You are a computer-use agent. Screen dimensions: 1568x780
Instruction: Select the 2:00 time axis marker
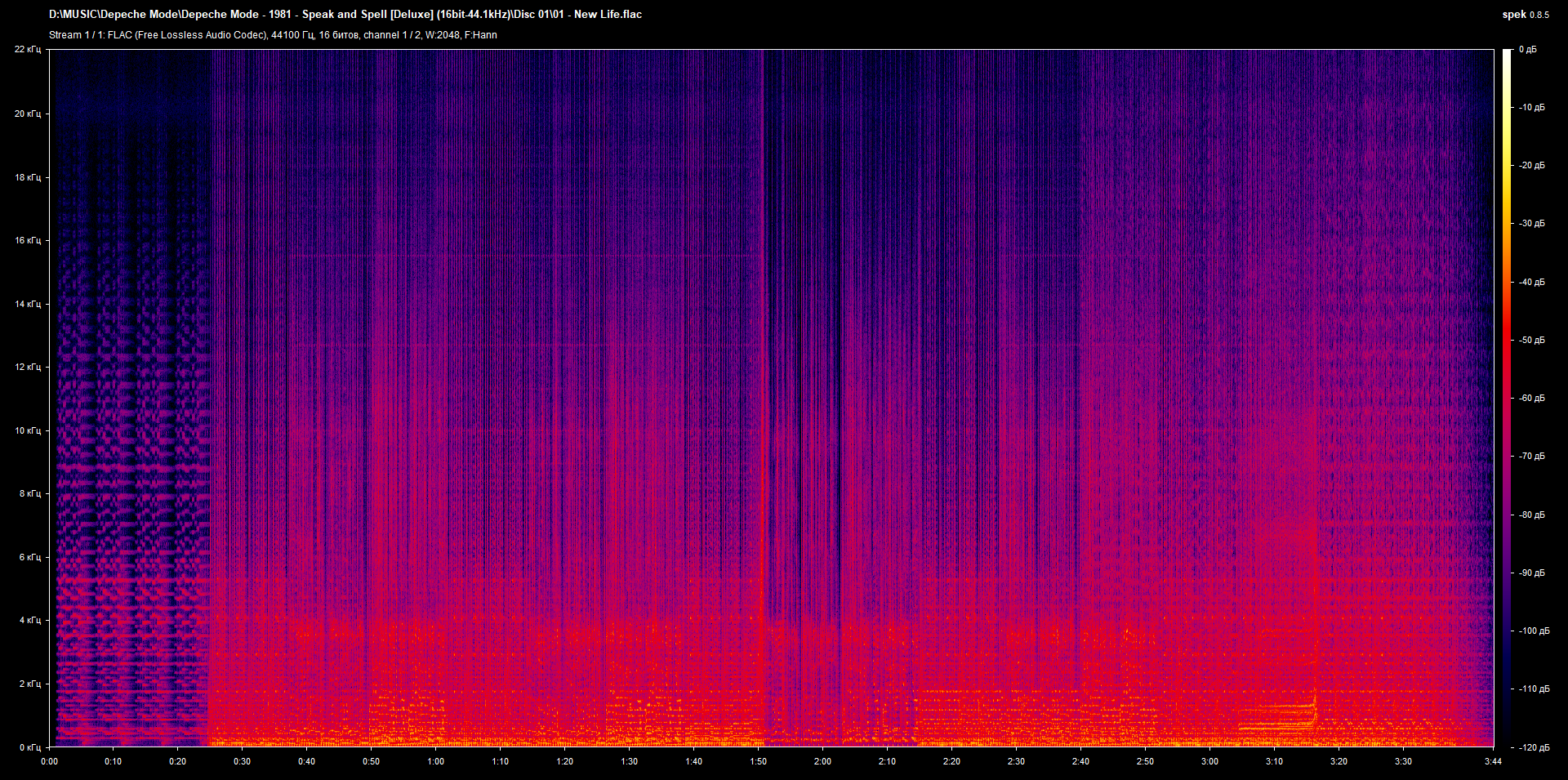[x=822, y=761]
